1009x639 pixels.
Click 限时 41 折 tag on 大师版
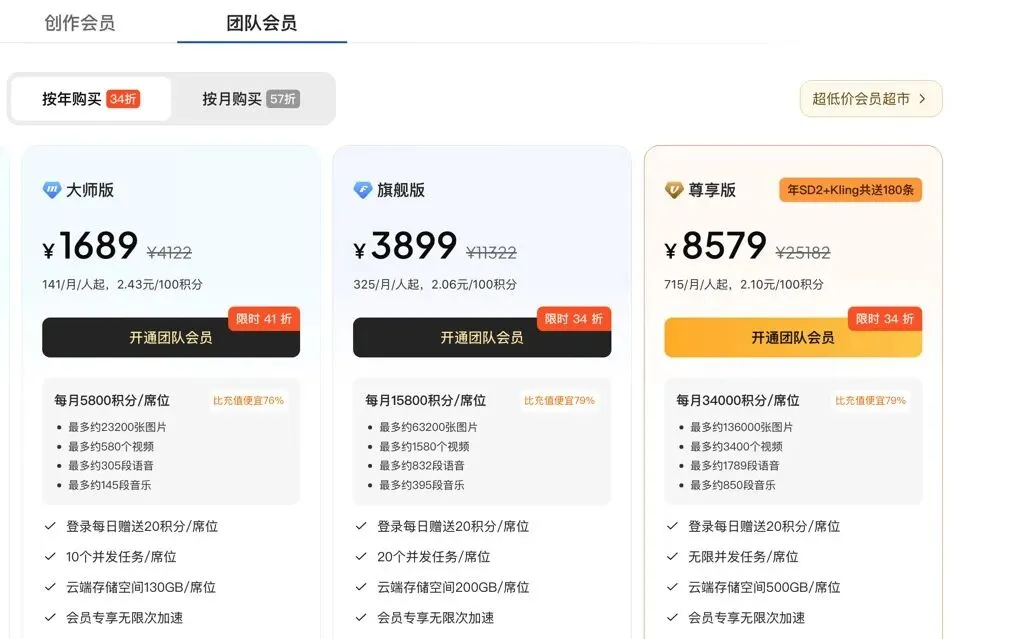[x=264, y=319]
